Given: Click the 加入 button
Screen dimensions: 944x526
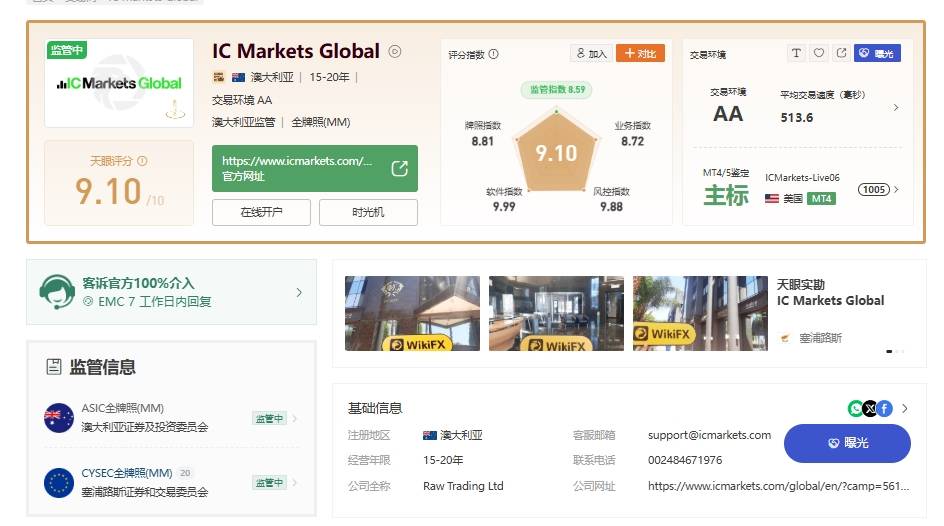Looking at the screenshot, I should [591, 54].
